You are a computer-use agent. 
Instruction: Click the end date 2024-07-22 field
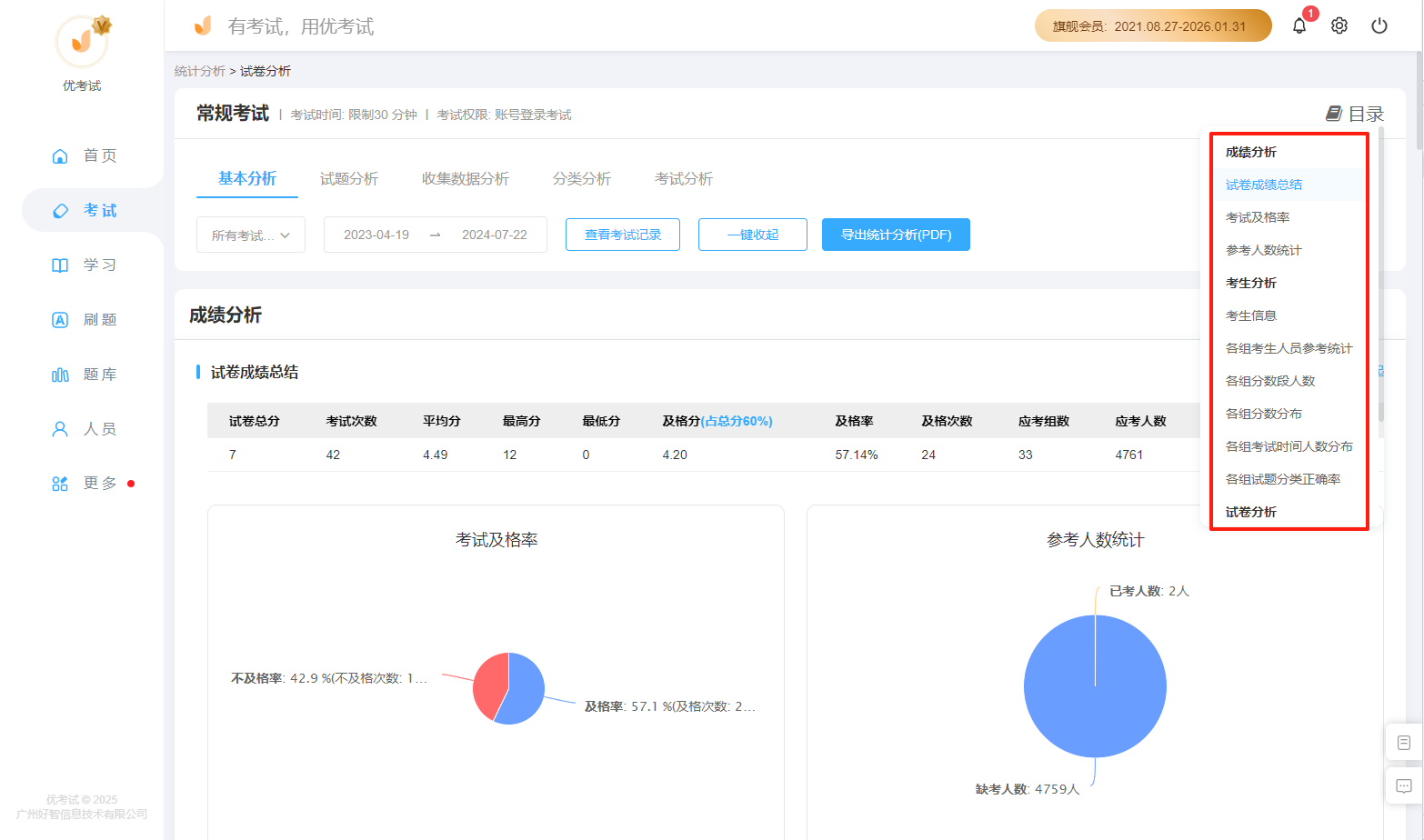tap(495, 235)
